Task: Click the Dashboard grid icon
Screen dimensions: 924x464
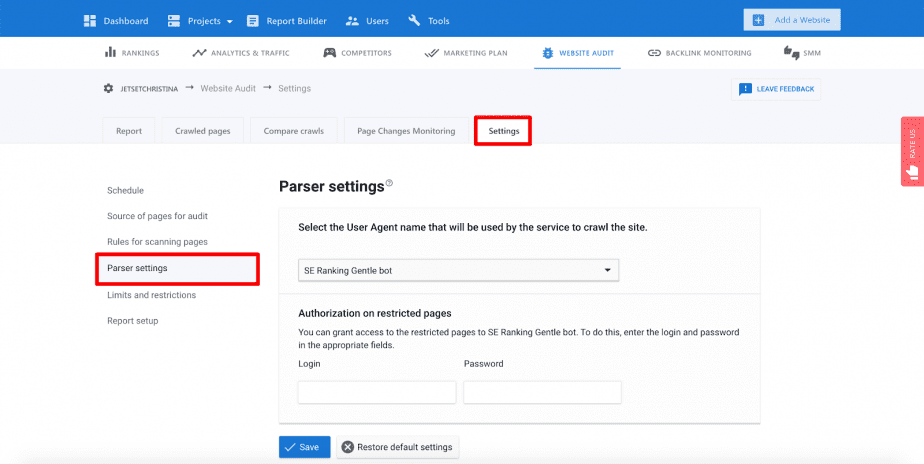Action: coord(90,21)
